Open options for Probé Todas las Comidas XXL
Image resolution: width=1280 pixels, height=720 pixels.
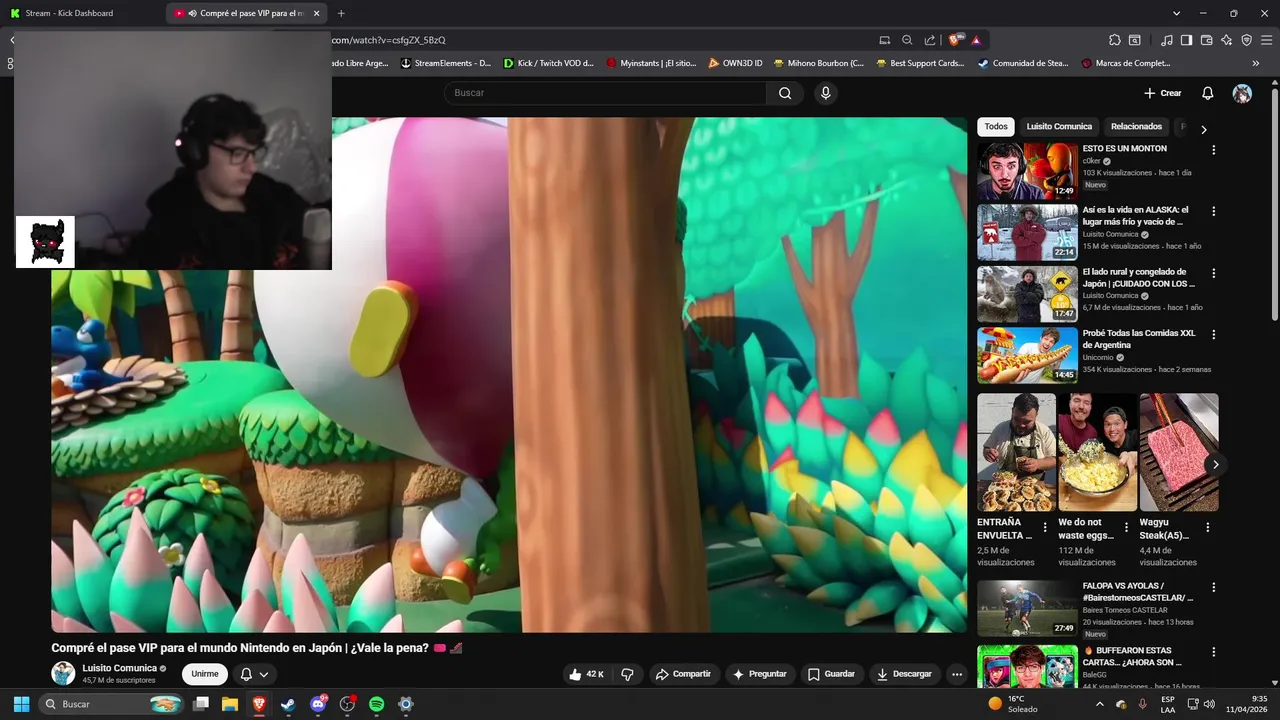tap(1214, 335)
